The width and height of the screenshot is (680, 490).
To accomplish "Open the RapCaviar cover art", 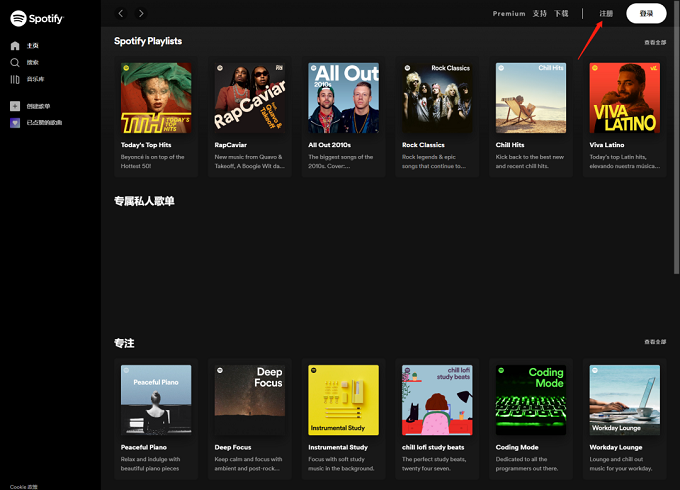I will (x=250, y=98).
